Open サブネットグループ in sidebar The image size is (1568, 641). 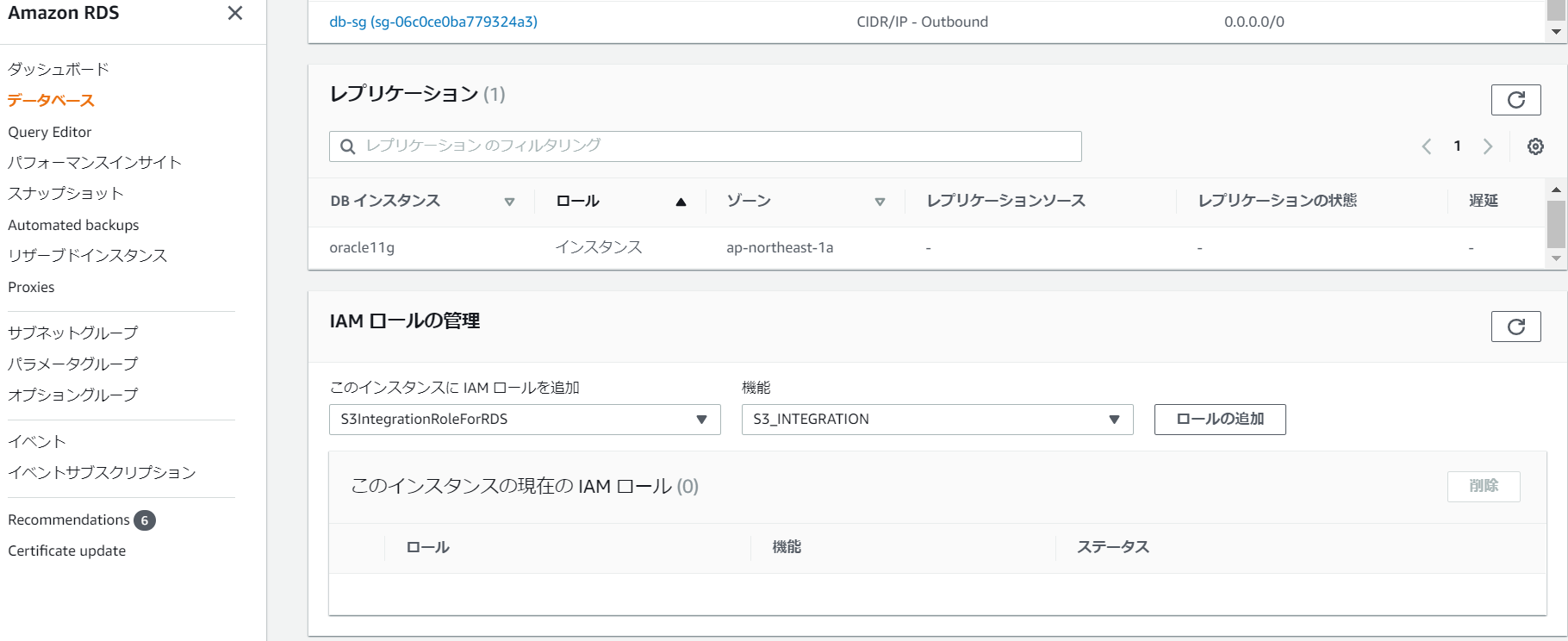click(x=73, y=333)
